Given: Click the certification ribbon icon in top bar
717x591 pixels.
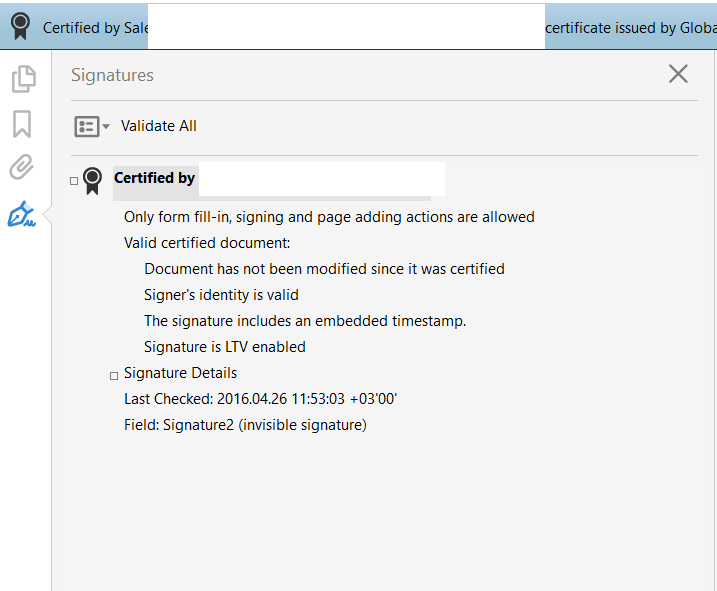Looking at the screenshot, I should pyautogui.click(x=19, y=27).
